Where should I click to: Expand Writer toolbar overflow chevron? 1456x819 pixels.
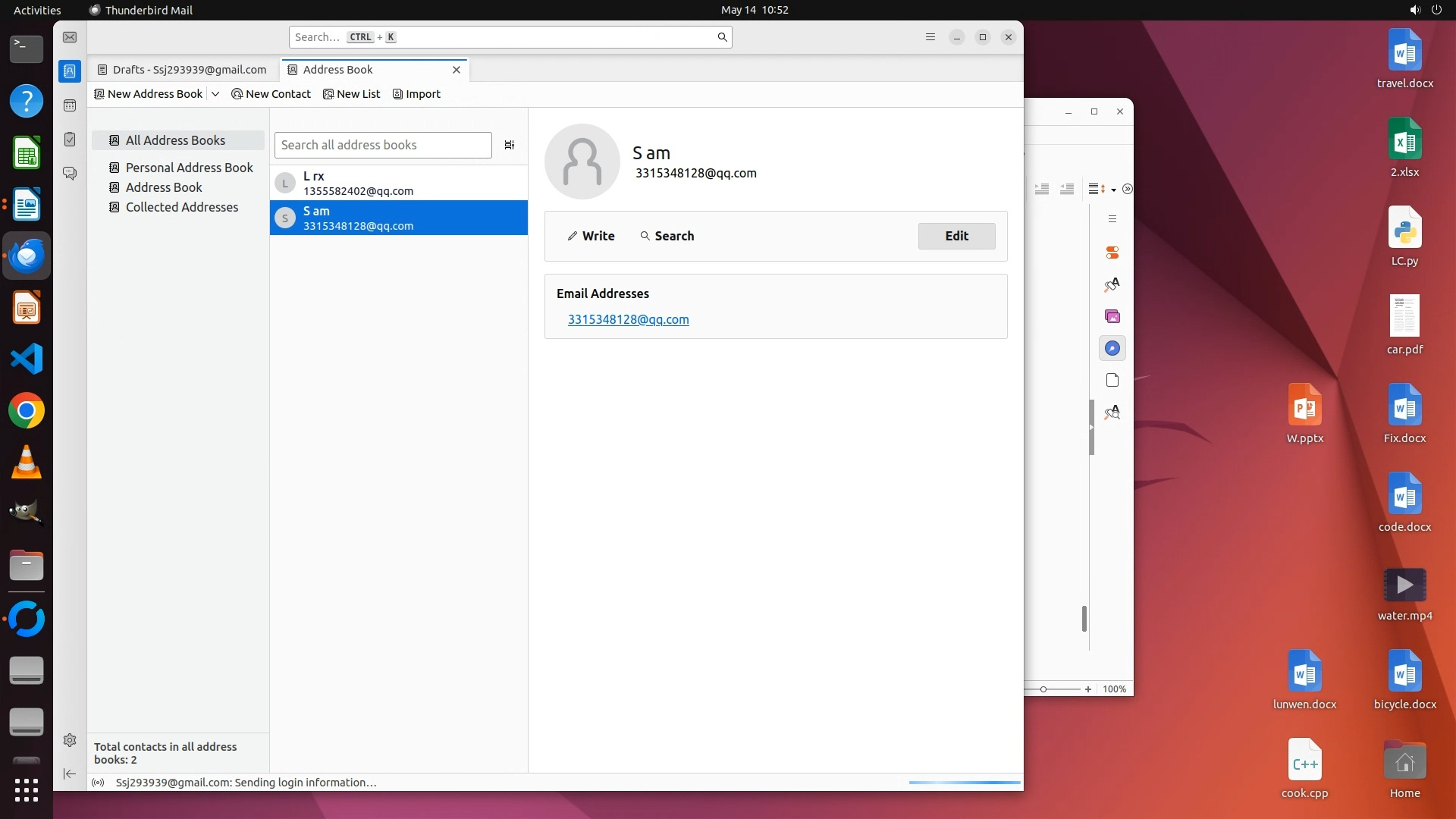pyautogui.click(x=1127, y=190)
